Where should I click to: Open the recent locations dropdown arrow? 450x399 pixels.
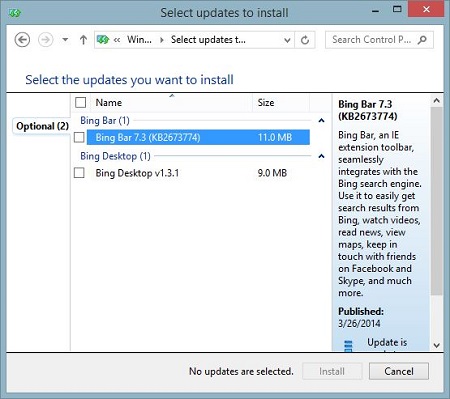[x=65, y=40]
